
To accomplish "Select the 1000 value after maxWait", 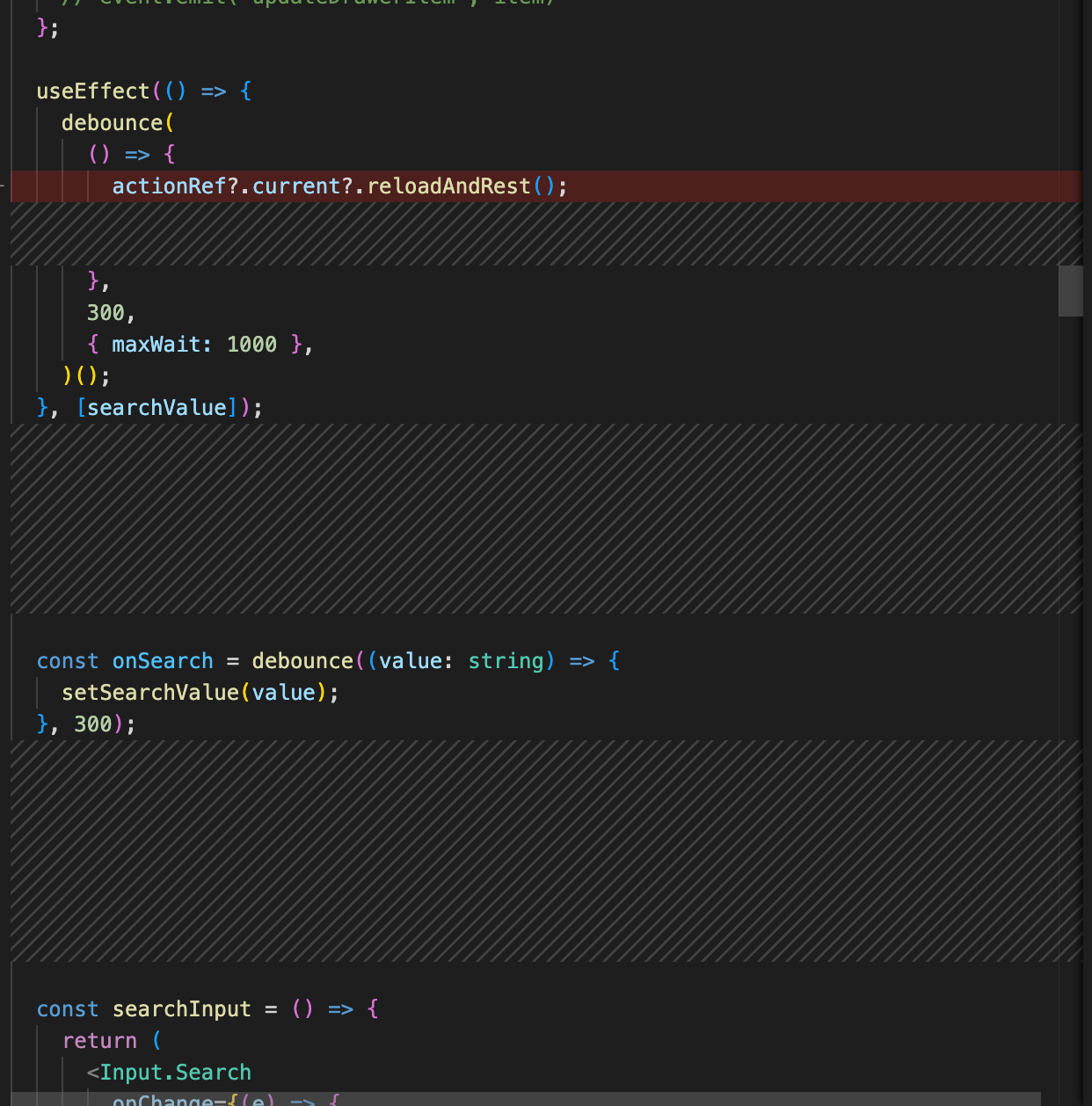I will [x=251, y=345].
